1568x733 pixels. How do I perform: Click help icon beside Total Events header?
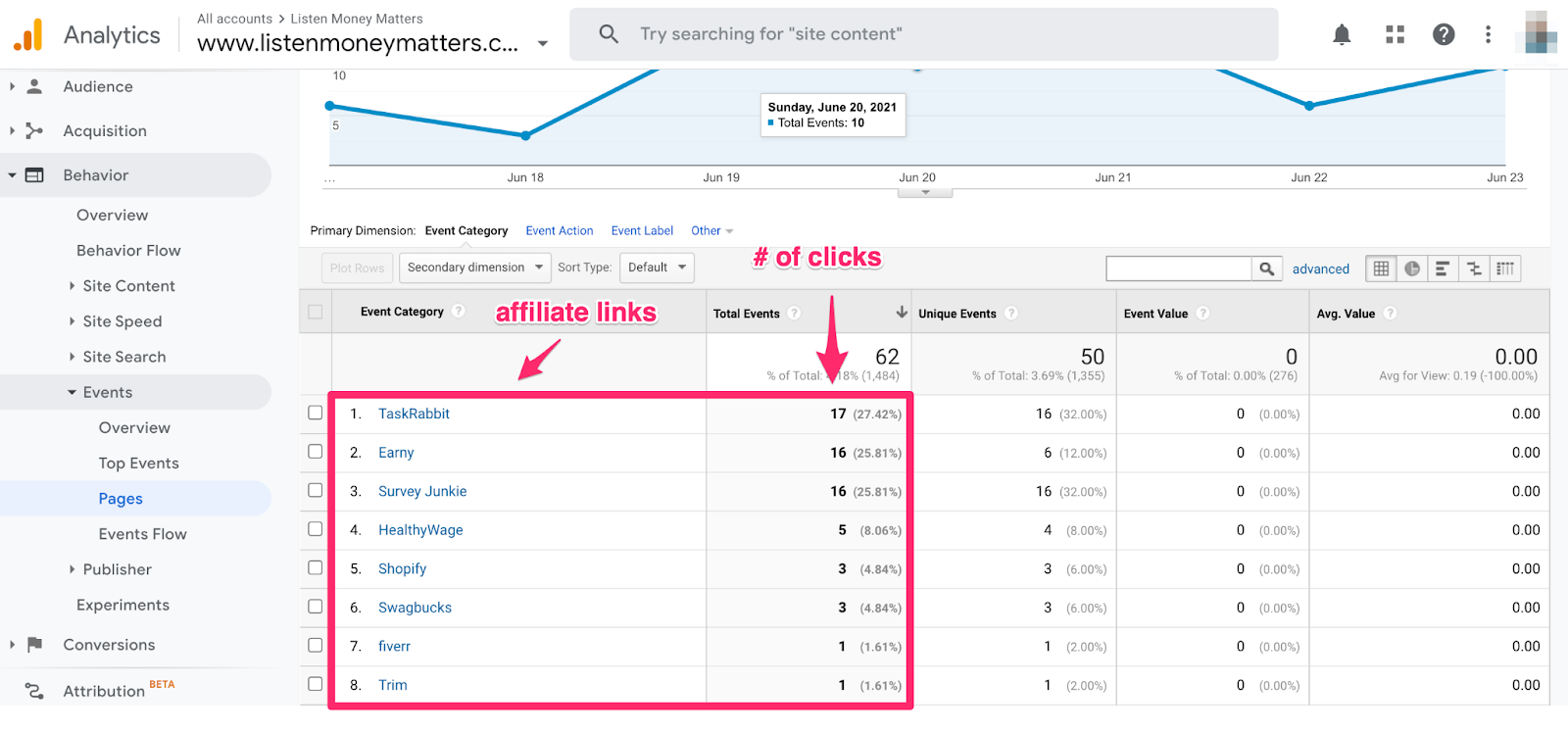coord(794,313)
